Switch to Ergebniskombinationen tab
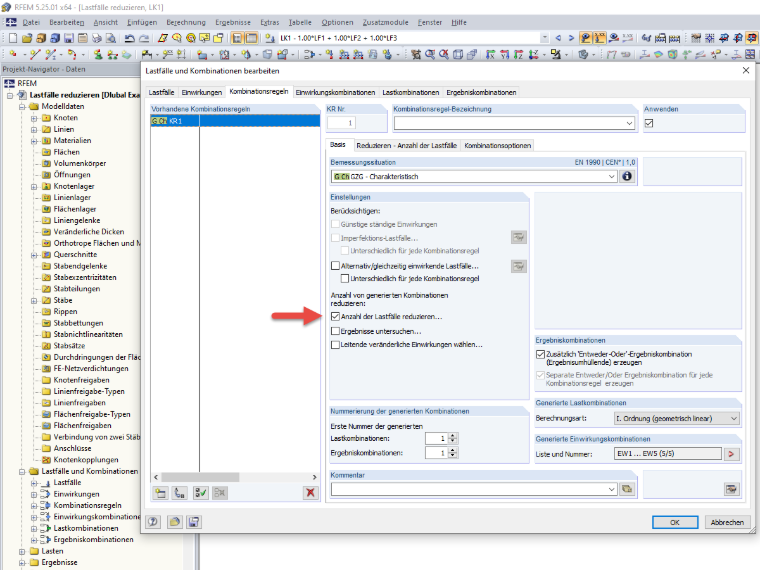 pyautogui.click(x=481, y=92)
